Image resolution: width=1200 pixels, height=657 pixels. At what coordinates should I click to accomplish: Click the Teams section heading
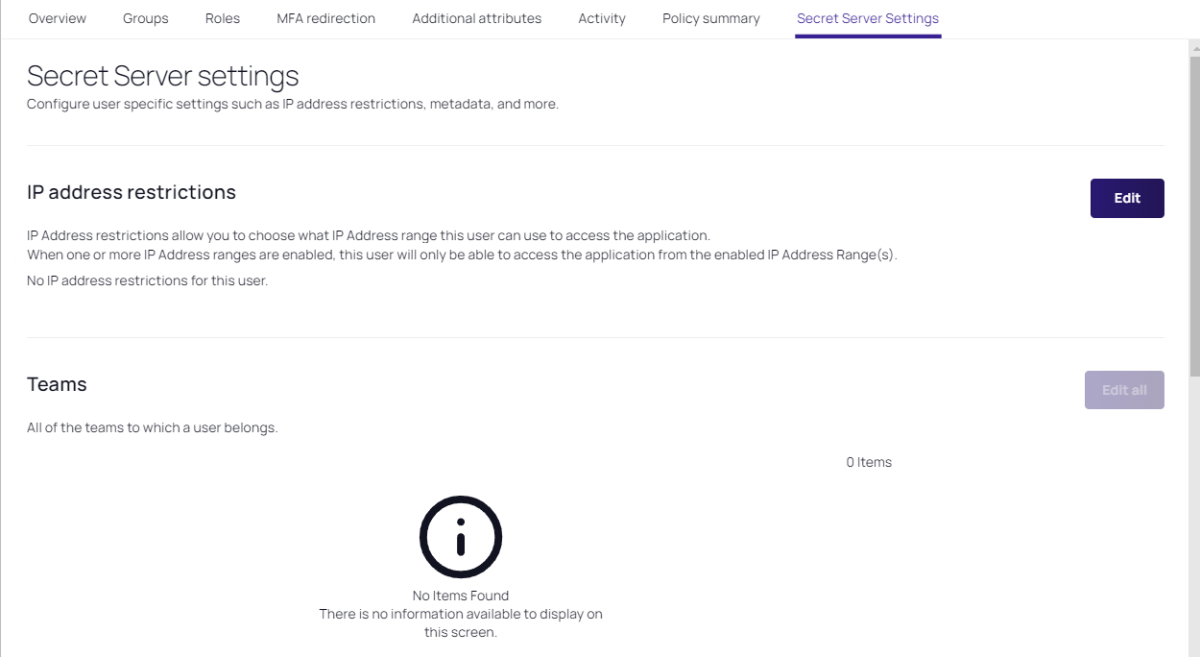pyautogui.click(x=57, y=384)
